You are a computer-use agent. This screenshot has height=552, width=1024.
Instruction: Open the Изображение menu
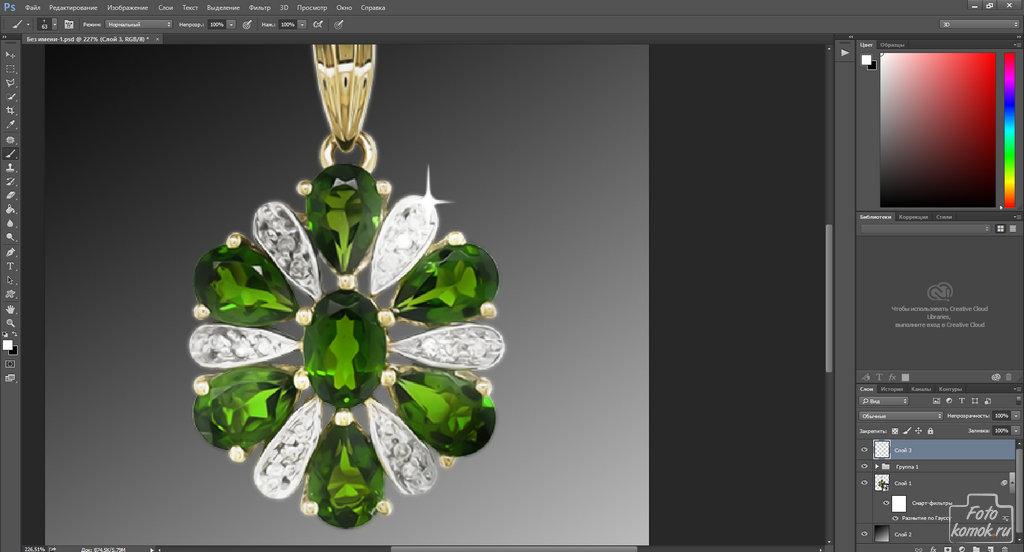(x=128, y=7)
